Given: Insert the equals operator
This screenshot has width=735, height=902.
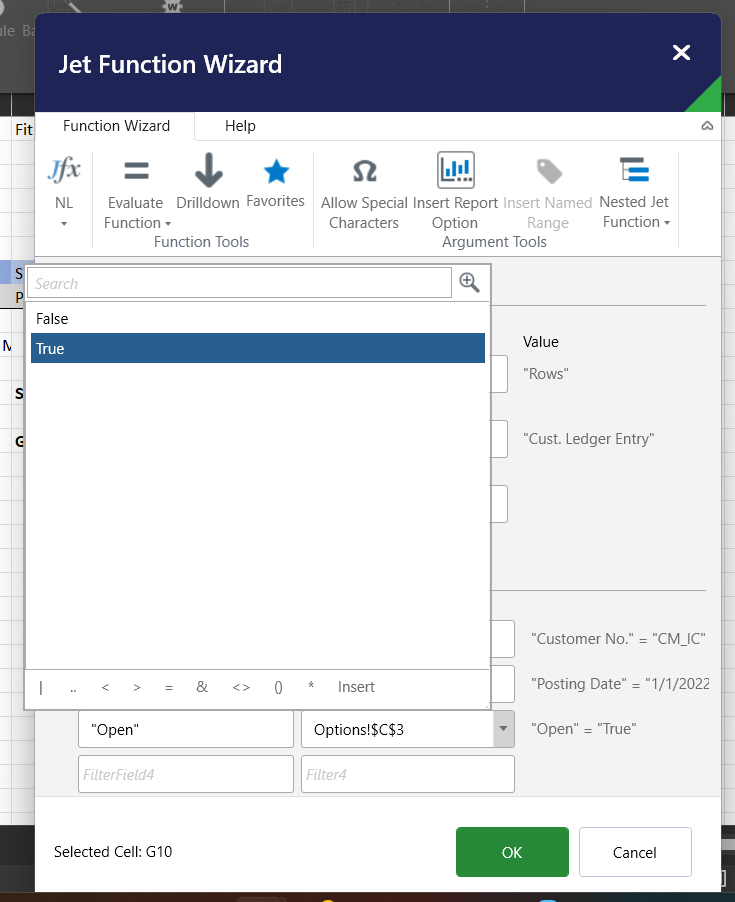Looking at the screenshot, I should [x=169, y=687].
